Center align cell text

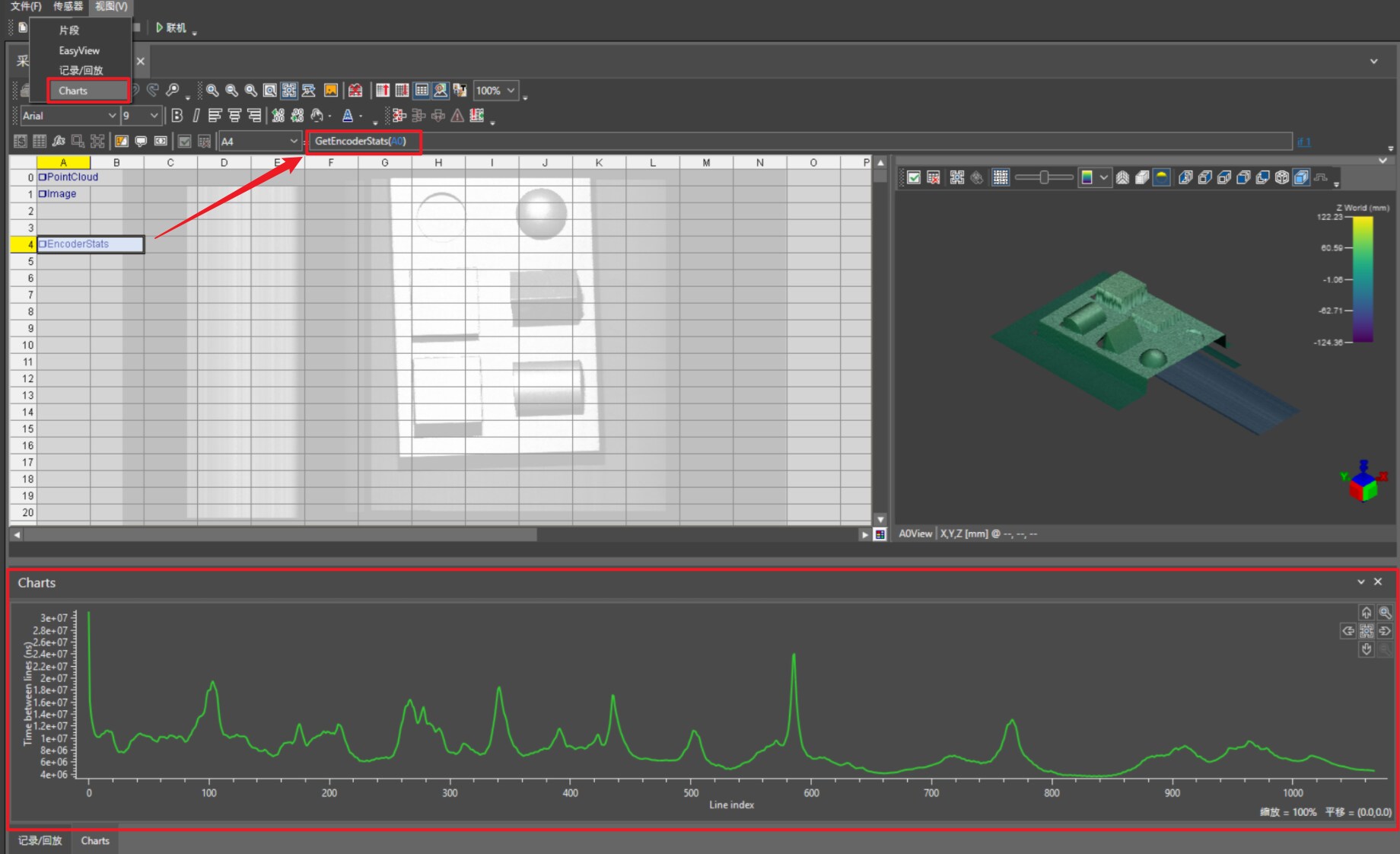coord(234,116)
